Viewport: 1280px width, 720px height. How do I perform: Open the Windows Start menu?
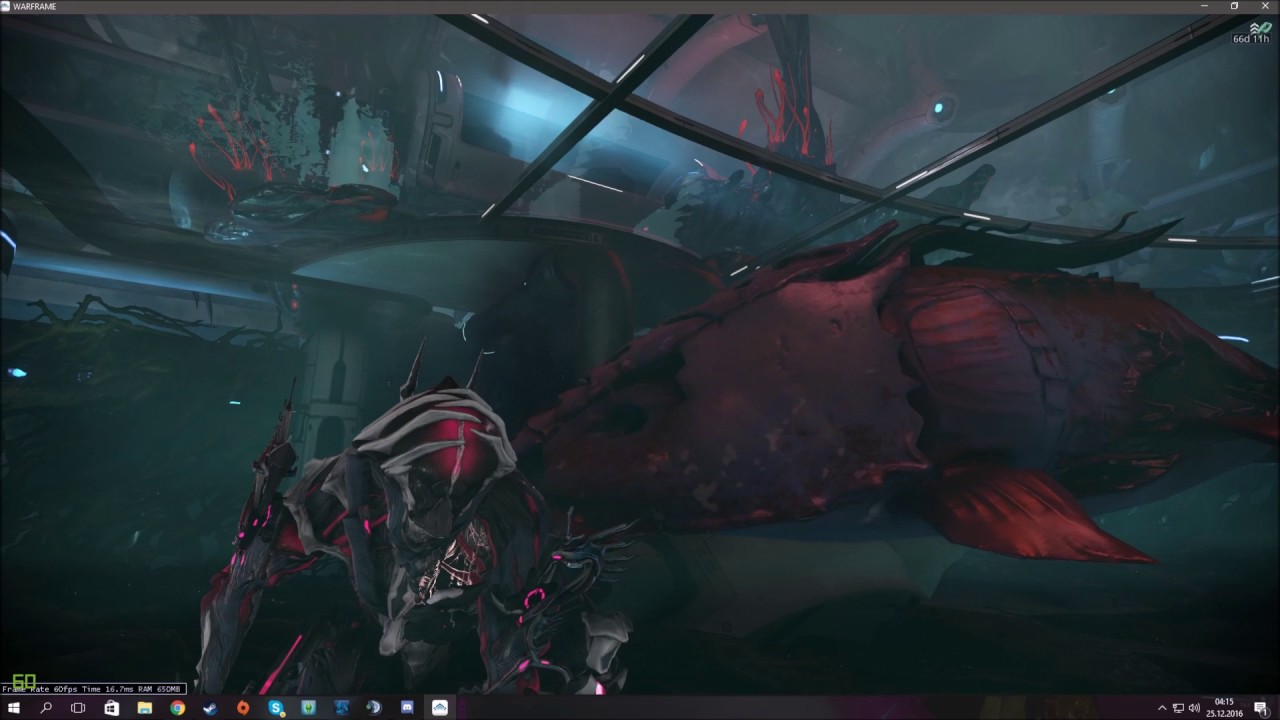pyautogui.click(x=13, y=707)
